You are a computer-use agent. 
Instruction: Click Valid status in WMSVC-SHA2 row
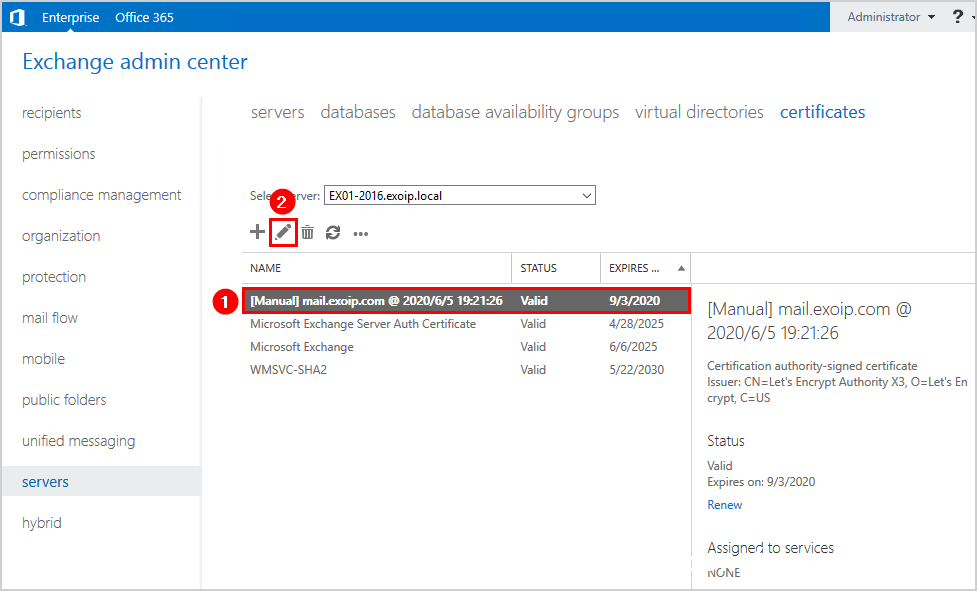click(533, 370)
